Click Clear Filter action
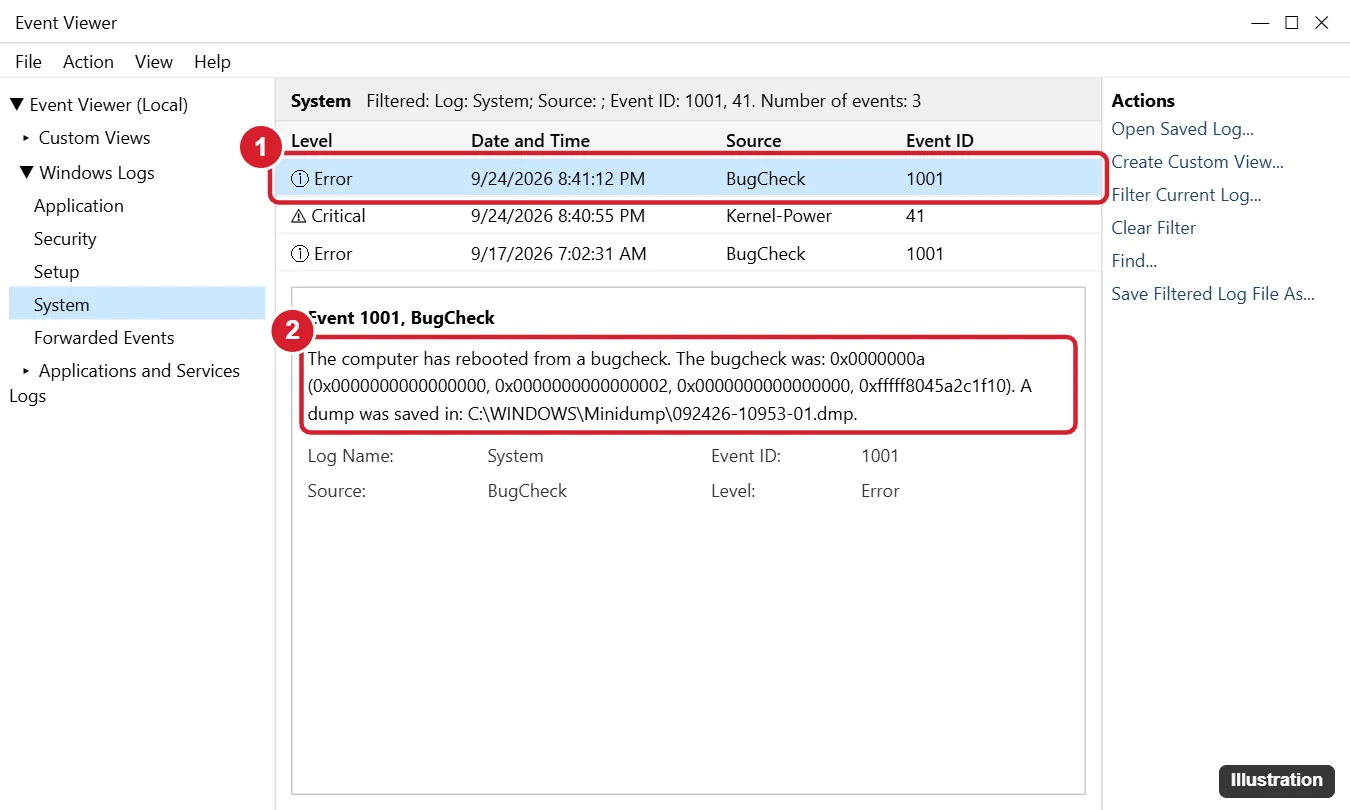This screenshot has height=810, width=1350. (1154, 228)
